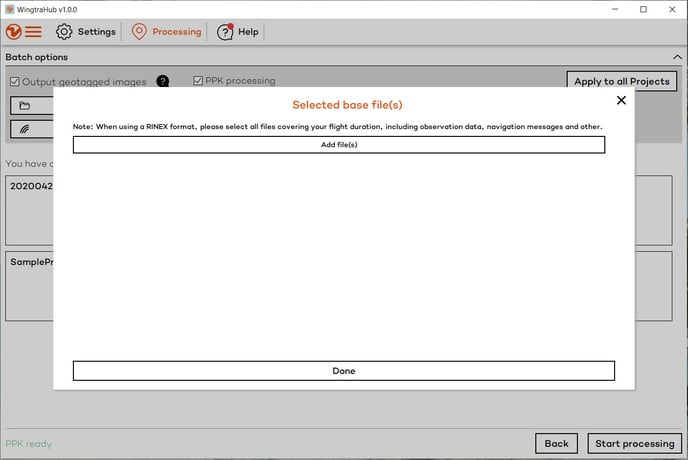Open the hamburger menu icon

point(34,32)
